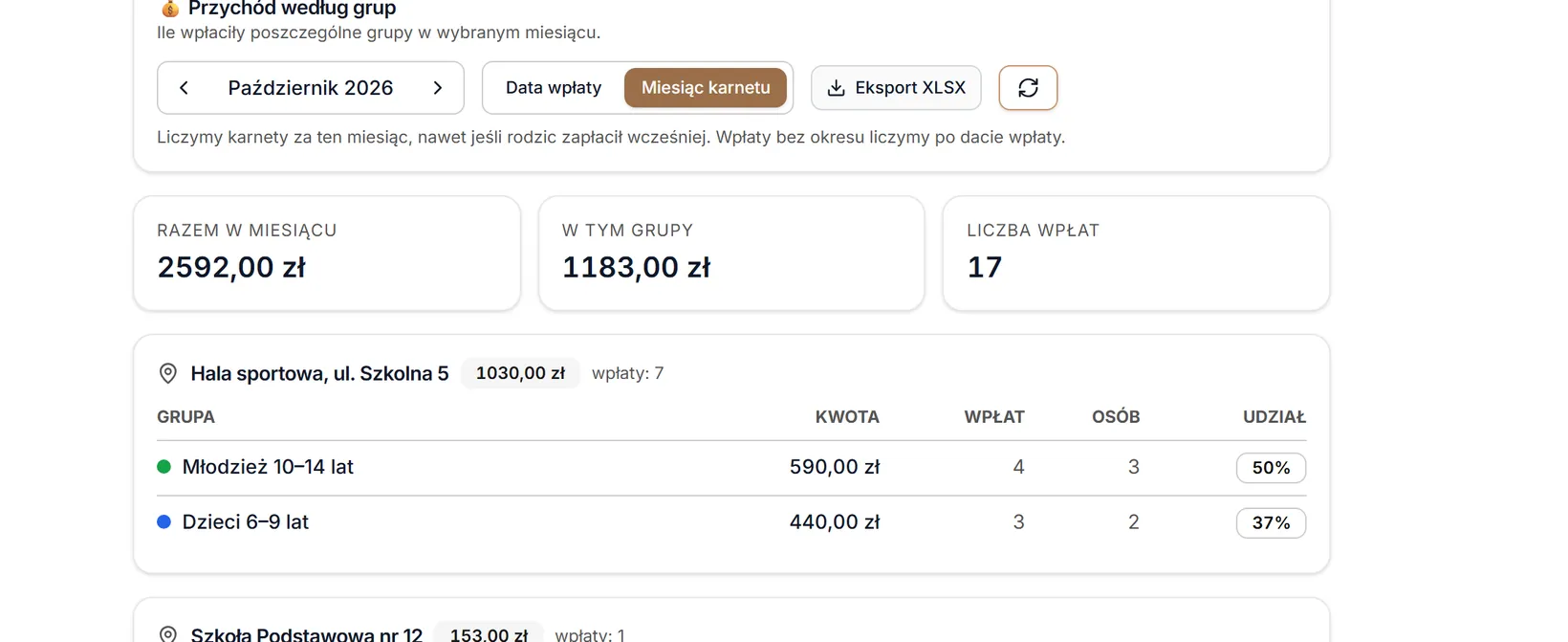Click the RAZEM W MIESIĄCU card label
This screenshot has width=1568, height=642.
point(247,231)
